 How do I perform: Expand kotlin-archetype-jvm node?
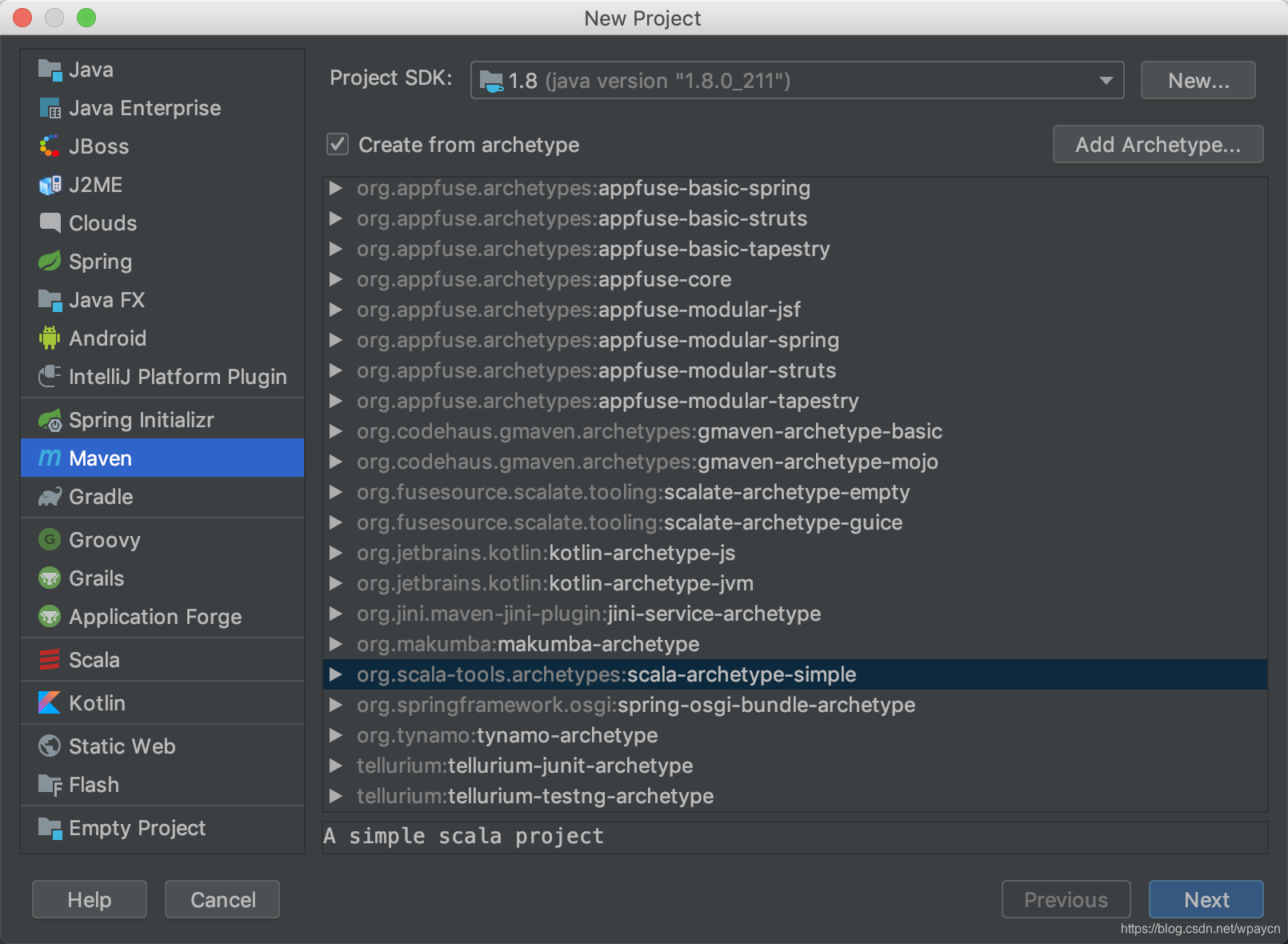pos(336,583)
